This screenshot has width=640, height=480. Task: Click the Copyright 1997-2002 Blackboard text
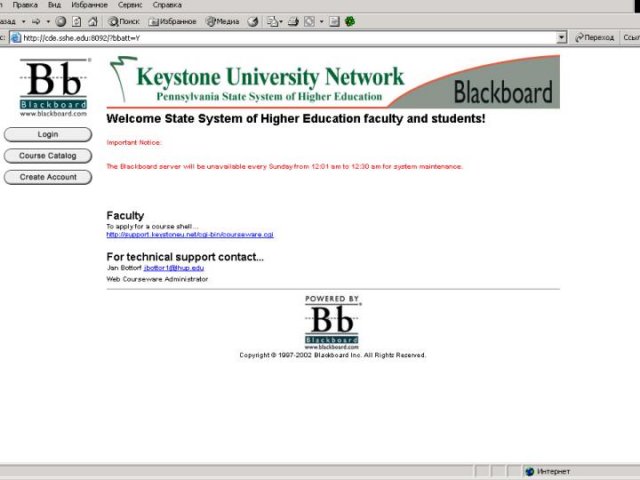(332, 355)
